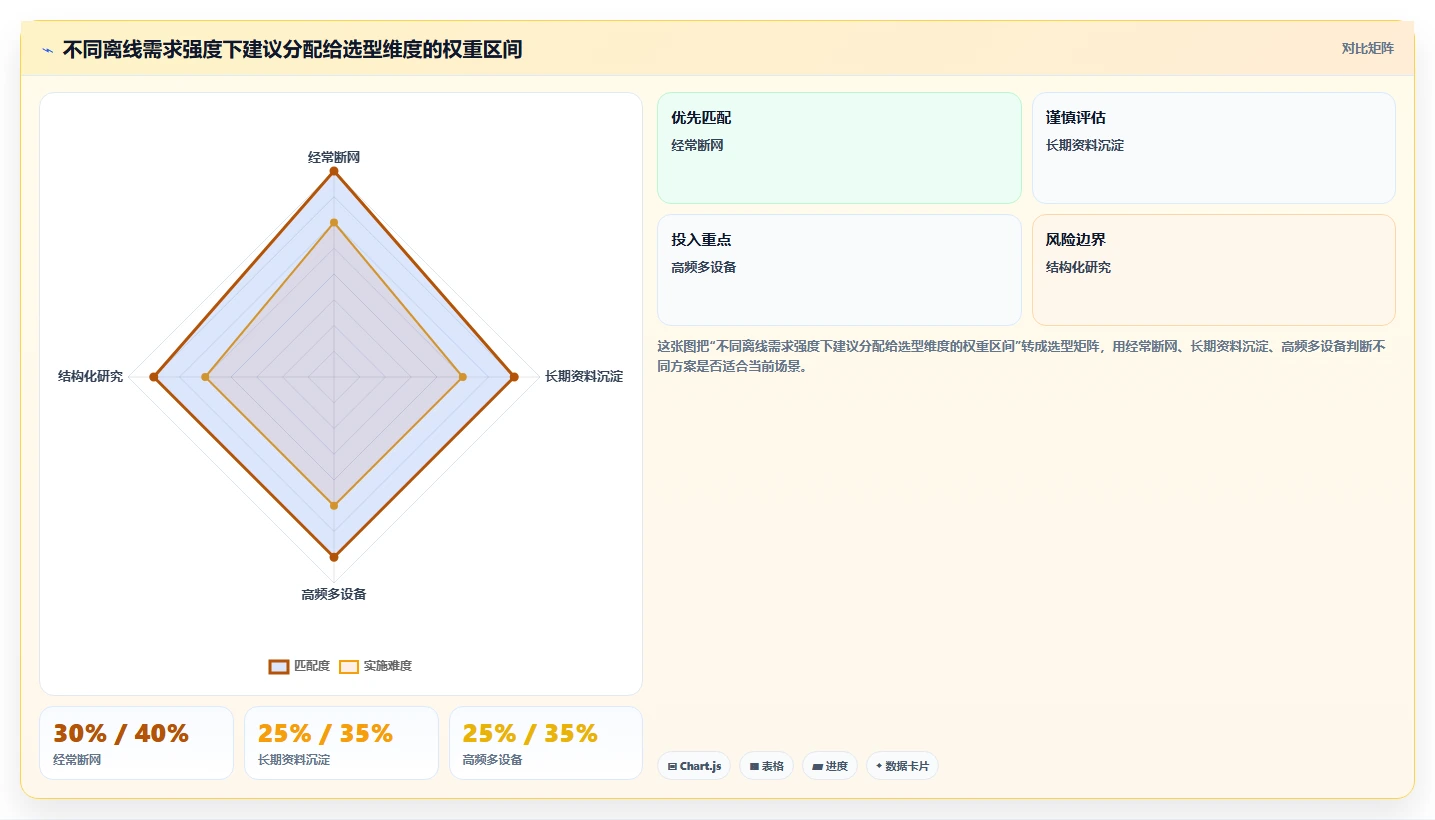
Task: Open the 风险边界 card
Action: point(1213,270)
